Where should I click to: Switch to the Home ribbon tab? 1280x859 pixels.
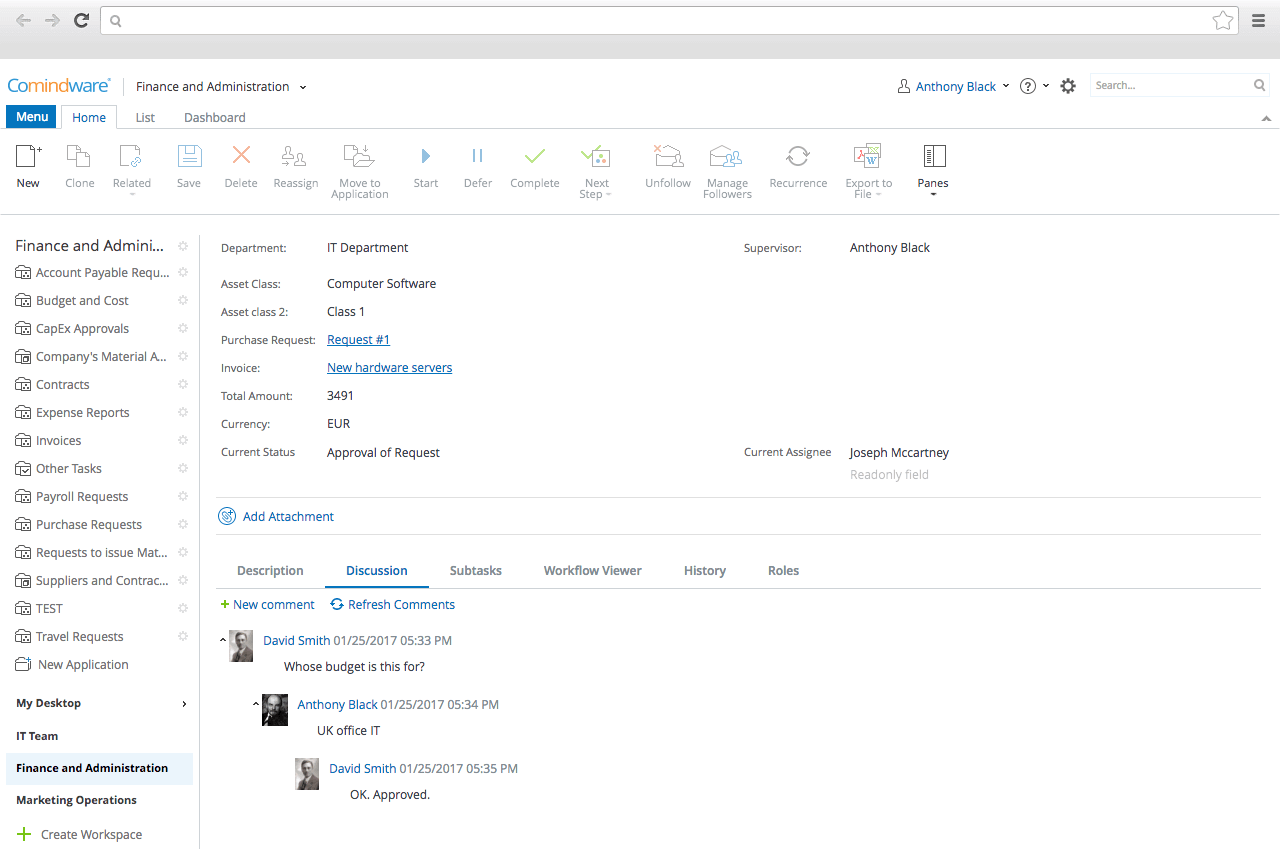pos(89,117)
